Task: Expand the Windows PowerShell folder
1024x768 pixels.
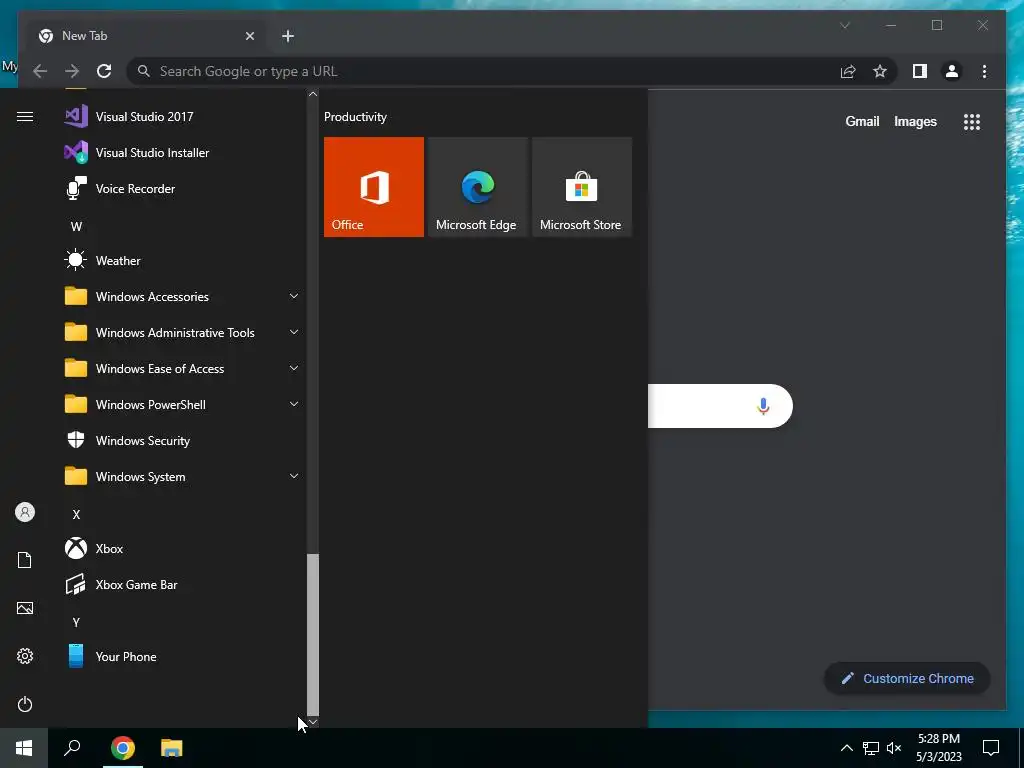Action: click(x=182, y=405)
